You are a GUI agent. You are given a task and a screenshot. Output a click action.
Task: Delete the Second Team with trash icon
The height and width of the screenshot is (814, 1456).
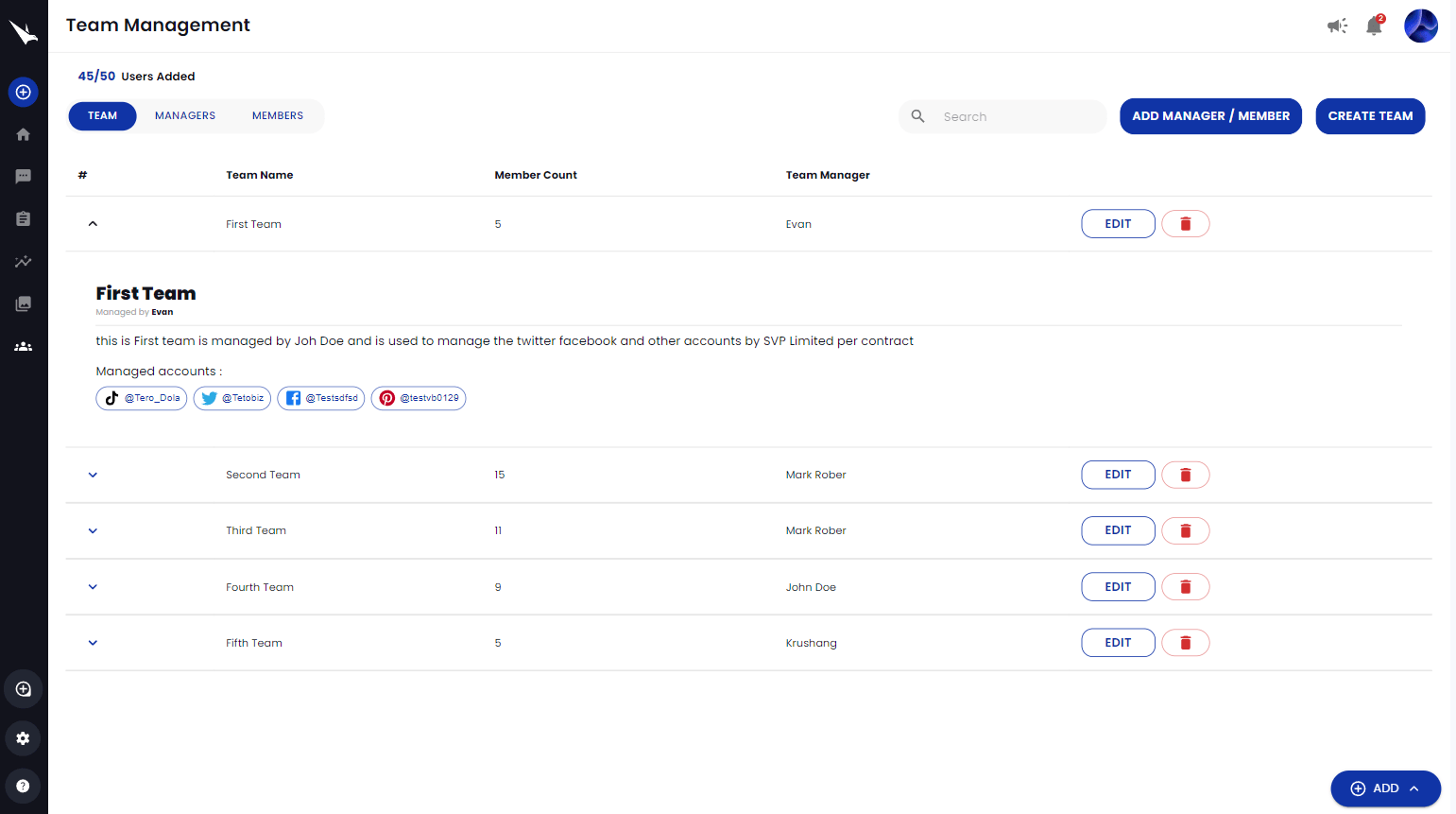[1185, 475]
